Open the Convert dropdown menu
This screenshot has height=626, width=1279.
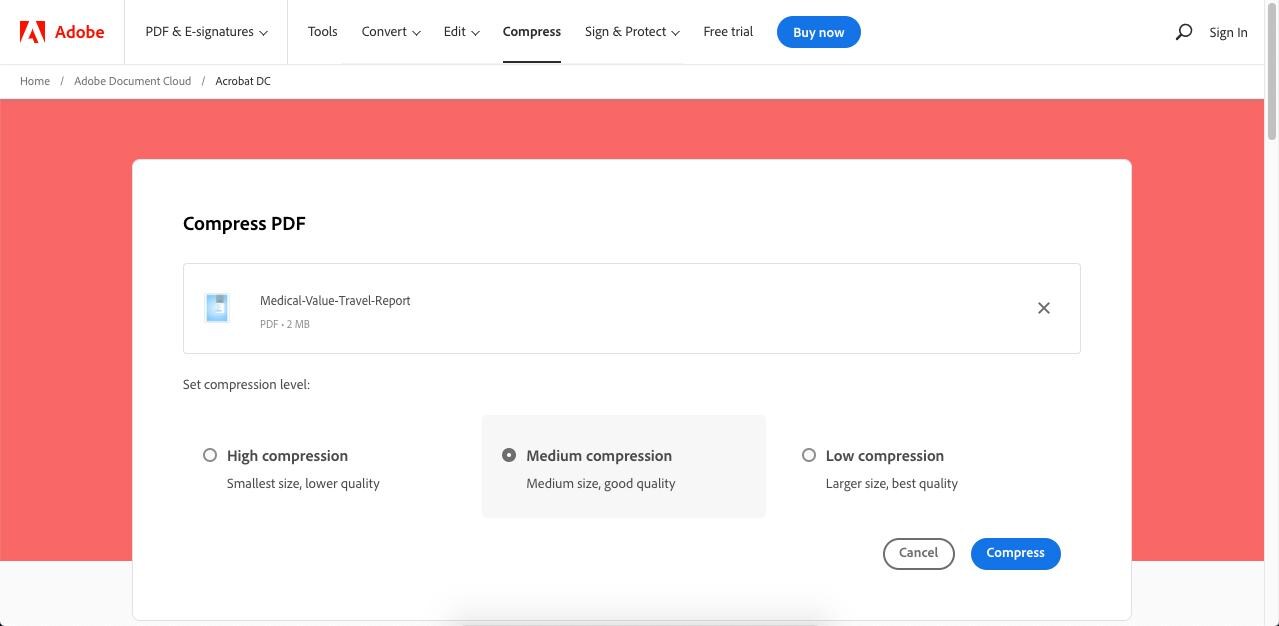[x=390, y=31]
